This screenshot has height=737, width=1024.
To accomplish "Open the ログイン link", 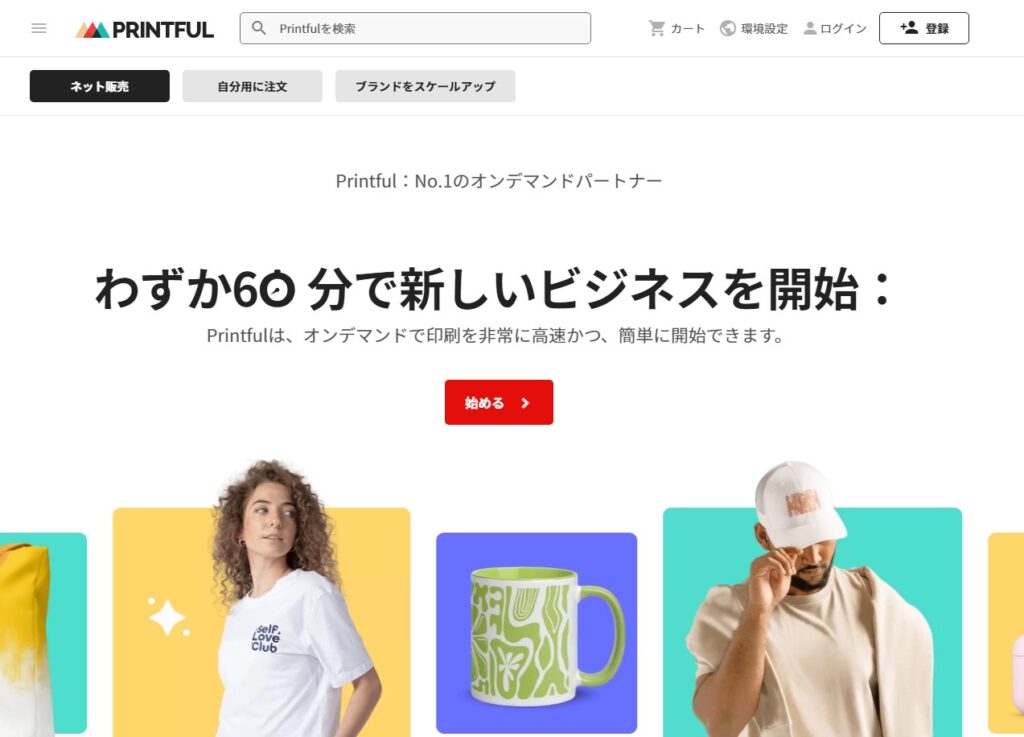I will [835, 28].
